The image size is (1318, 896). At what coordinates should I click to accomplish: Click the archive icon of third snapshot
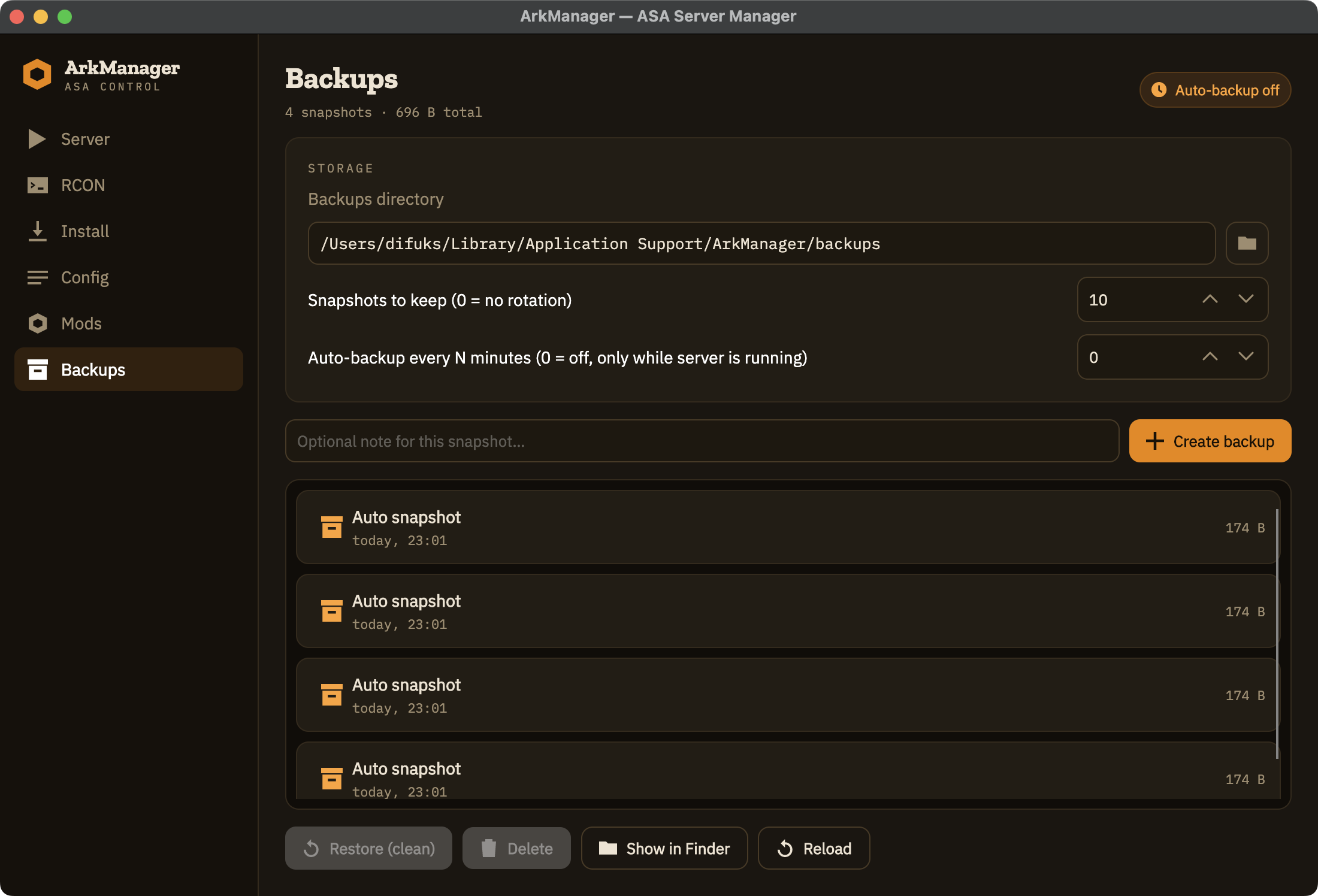coord(331,695)
